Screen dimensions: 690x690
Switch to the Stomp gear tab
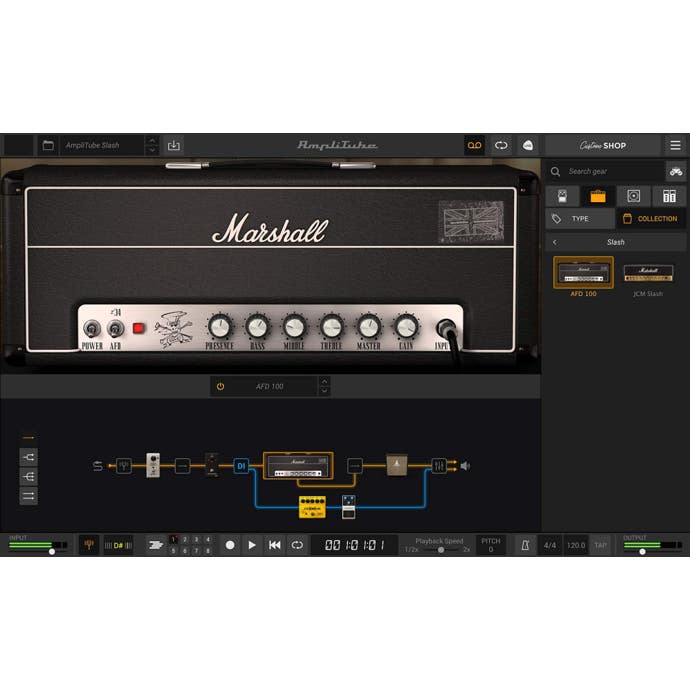pyautogui.click(x=562, y=196)
